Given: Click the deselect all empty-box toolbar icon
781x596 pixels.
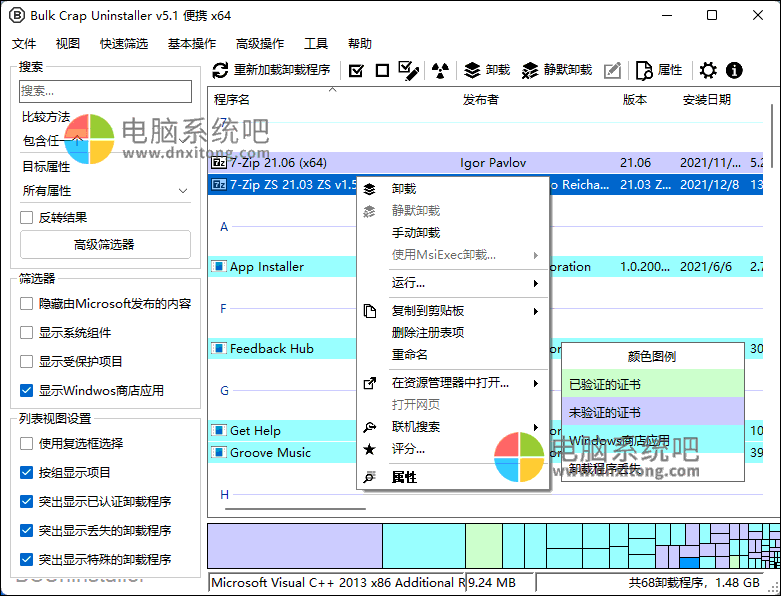Looking at the screenshot, I should click(382, 70).
